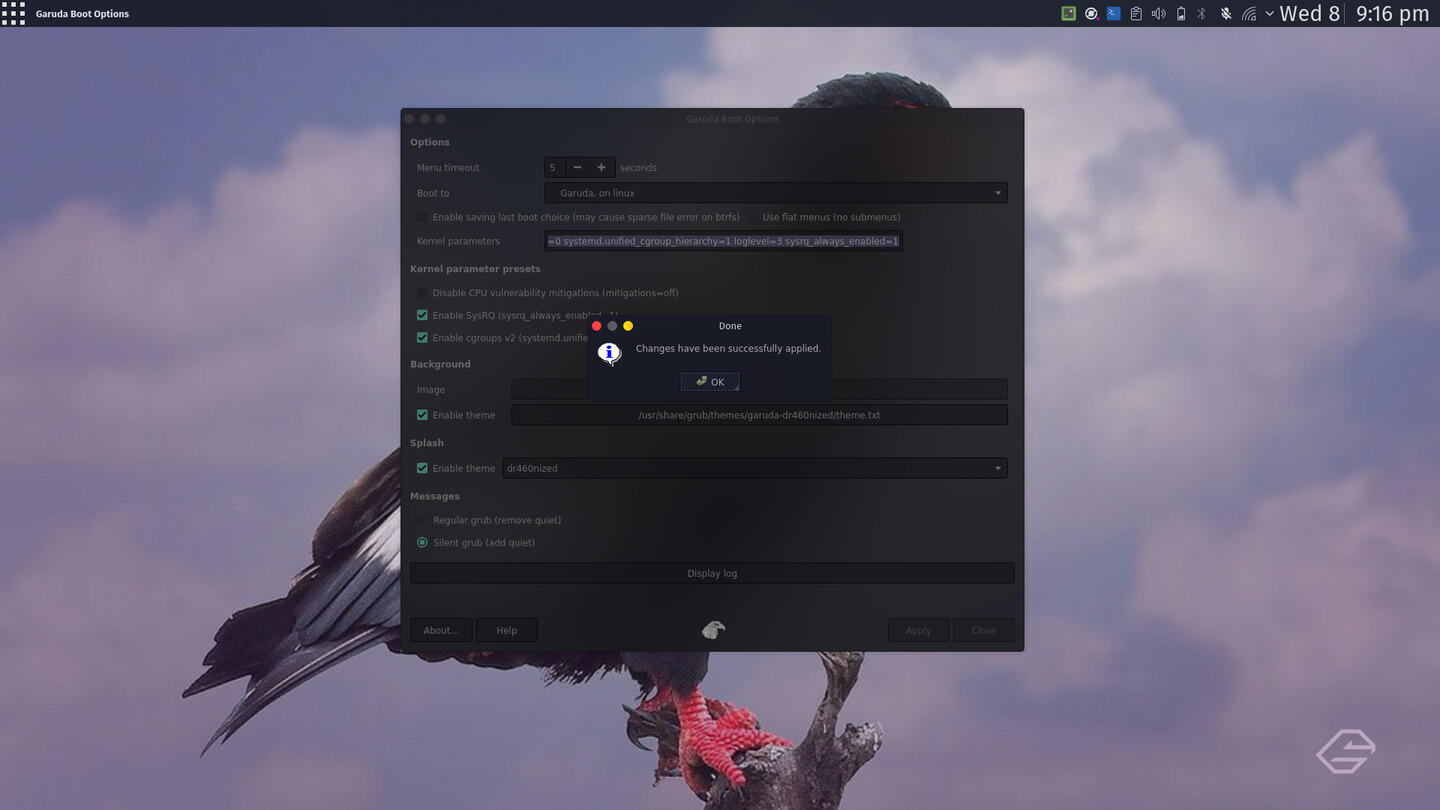Click the grub theme path button

pyautogui.click(x=759, y=415)
